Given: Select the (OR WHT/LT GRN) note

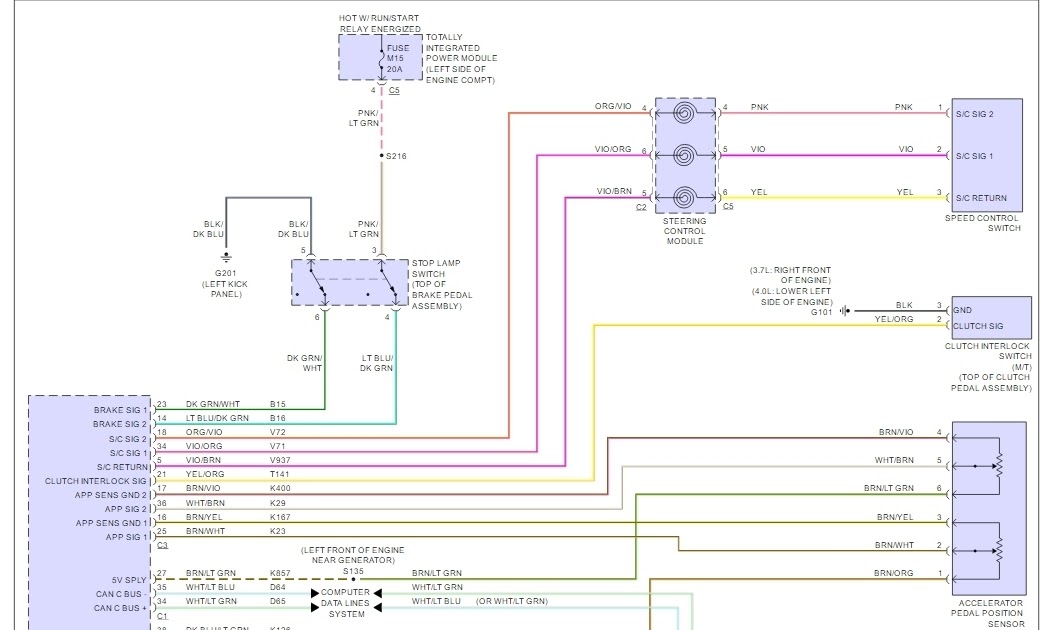Looking at the screenshot, I should [x=512, y=601].
